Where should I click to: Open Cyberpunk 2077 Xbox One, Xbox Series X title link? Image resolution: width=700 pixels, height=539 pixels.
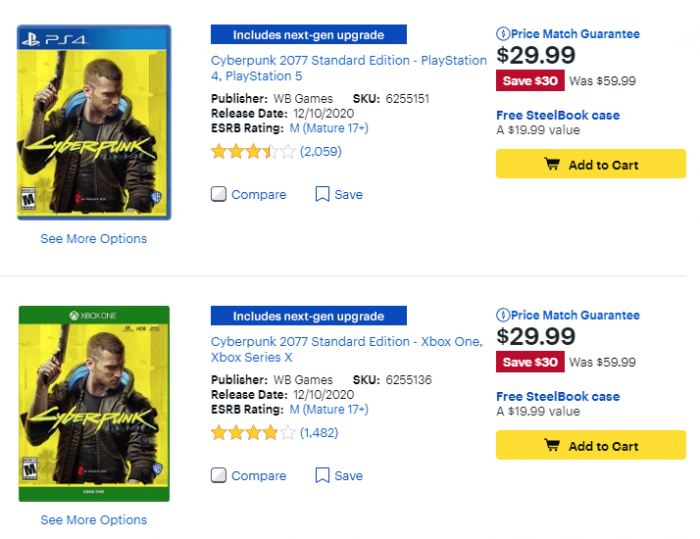[346, 349]
